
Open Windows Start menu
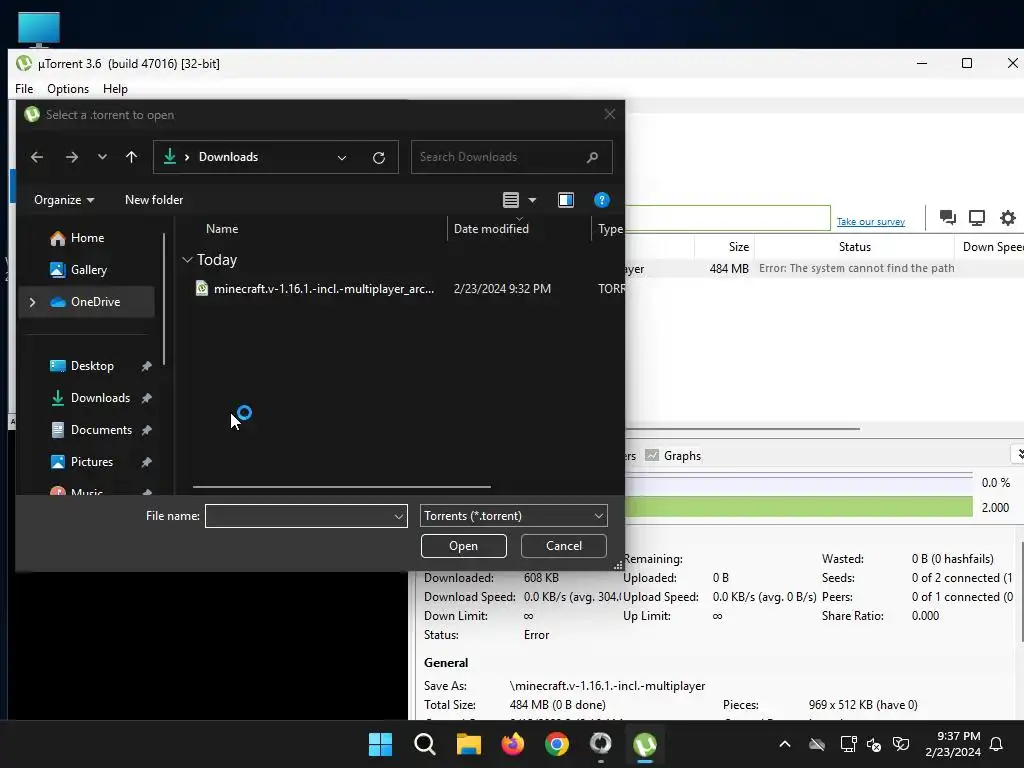tap(380, 744)
